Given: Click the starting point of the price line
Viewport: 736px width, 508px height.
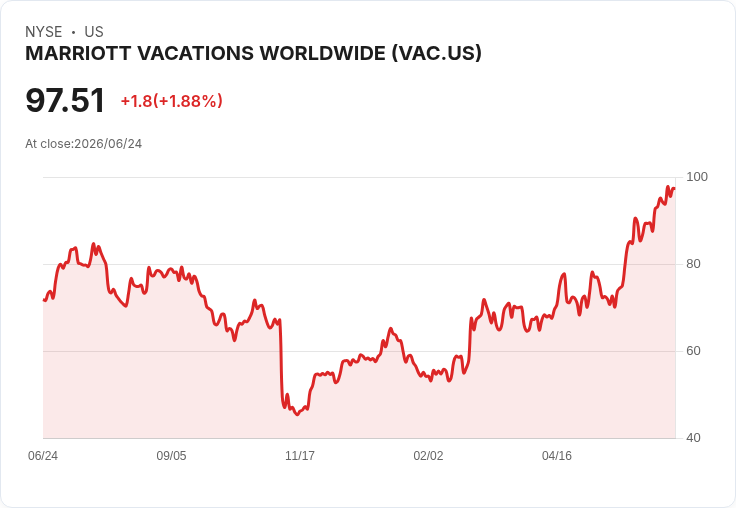Looking at the screenshot, I should (x=44, y=300).
